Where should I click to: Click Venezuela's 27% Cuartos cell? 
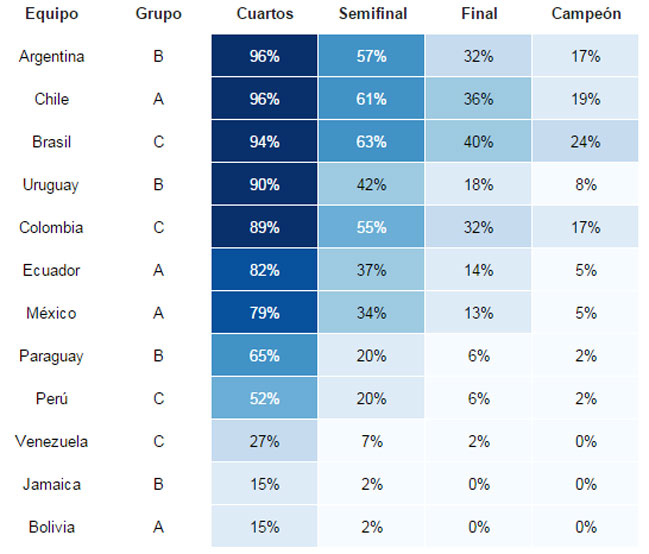click(x=264, y=441)
